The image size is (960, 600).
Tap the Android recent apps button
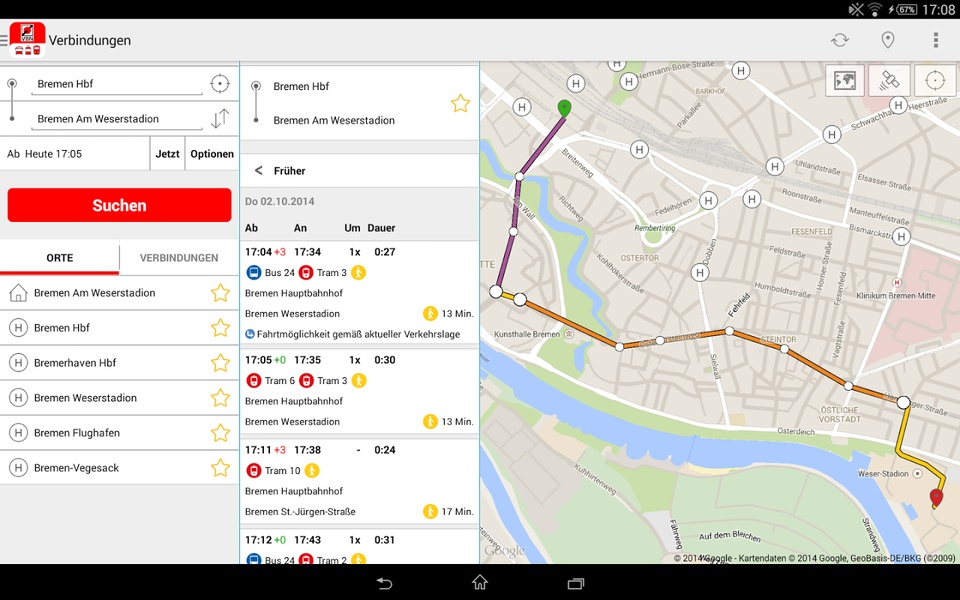[x=576, y=583]
